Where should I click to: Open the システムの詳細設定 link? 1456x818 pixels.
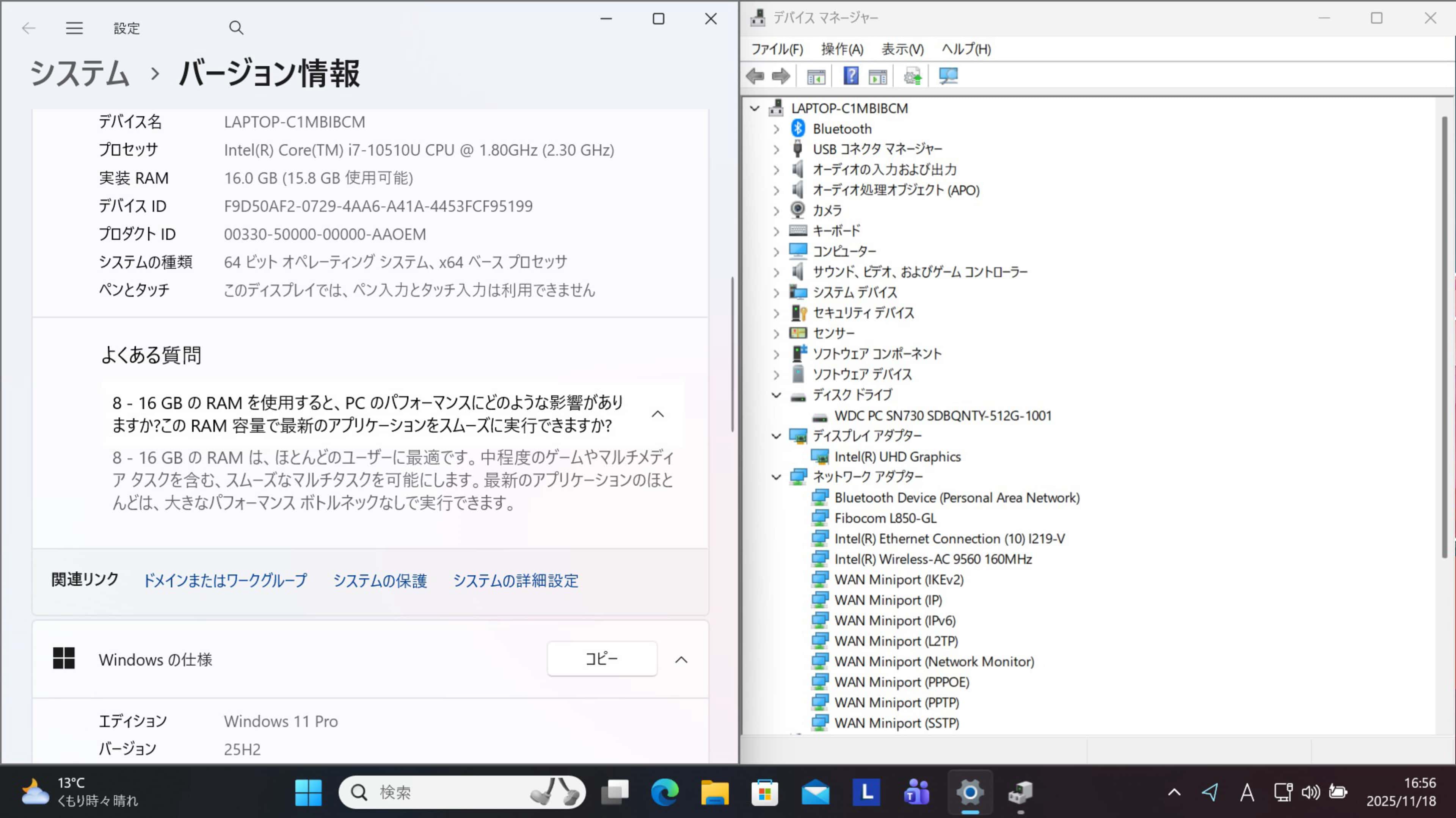click(x=515, y=581)
